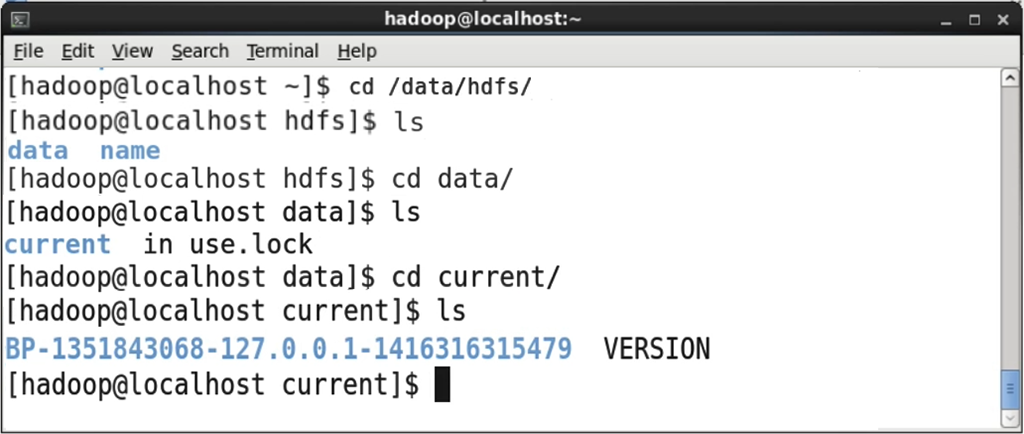Viewport: 1024px width, 434px height.
Task: Minimize the terminal window
Action: [x=943, y=19]
